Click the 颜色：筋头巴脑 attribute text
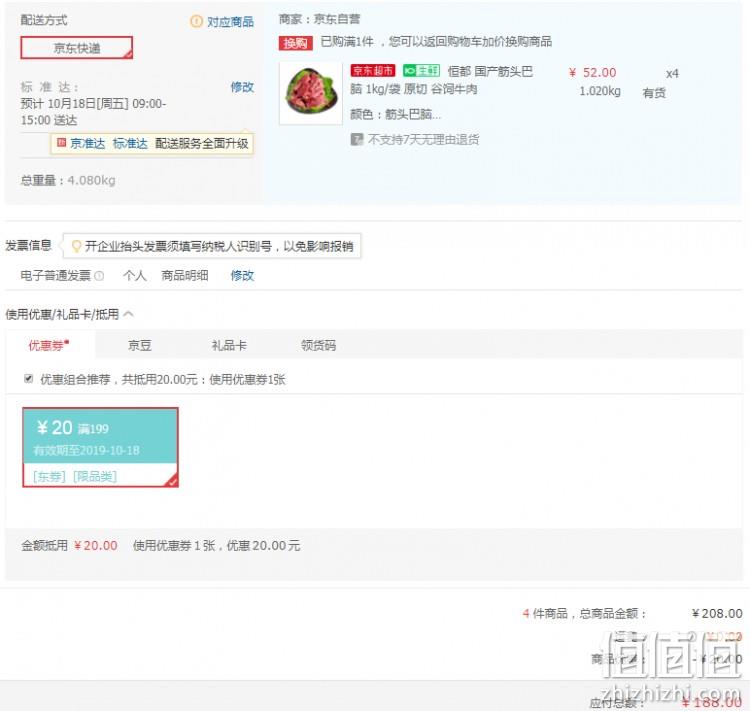Viewport: 750px width, 711px height. coord(396,114)
